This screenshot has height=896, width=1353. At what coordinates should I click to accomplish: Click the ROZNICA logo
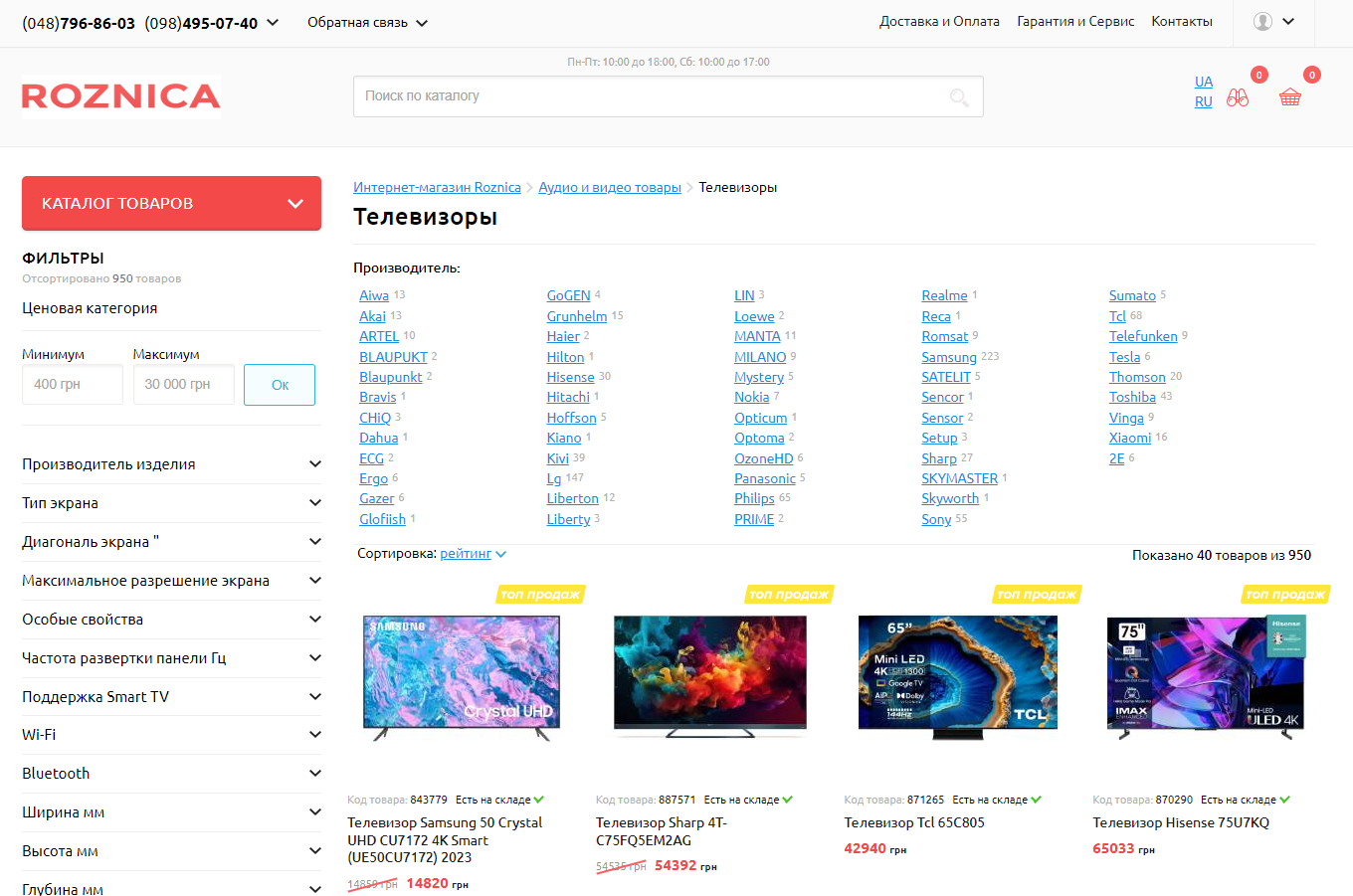coord(121,96)
